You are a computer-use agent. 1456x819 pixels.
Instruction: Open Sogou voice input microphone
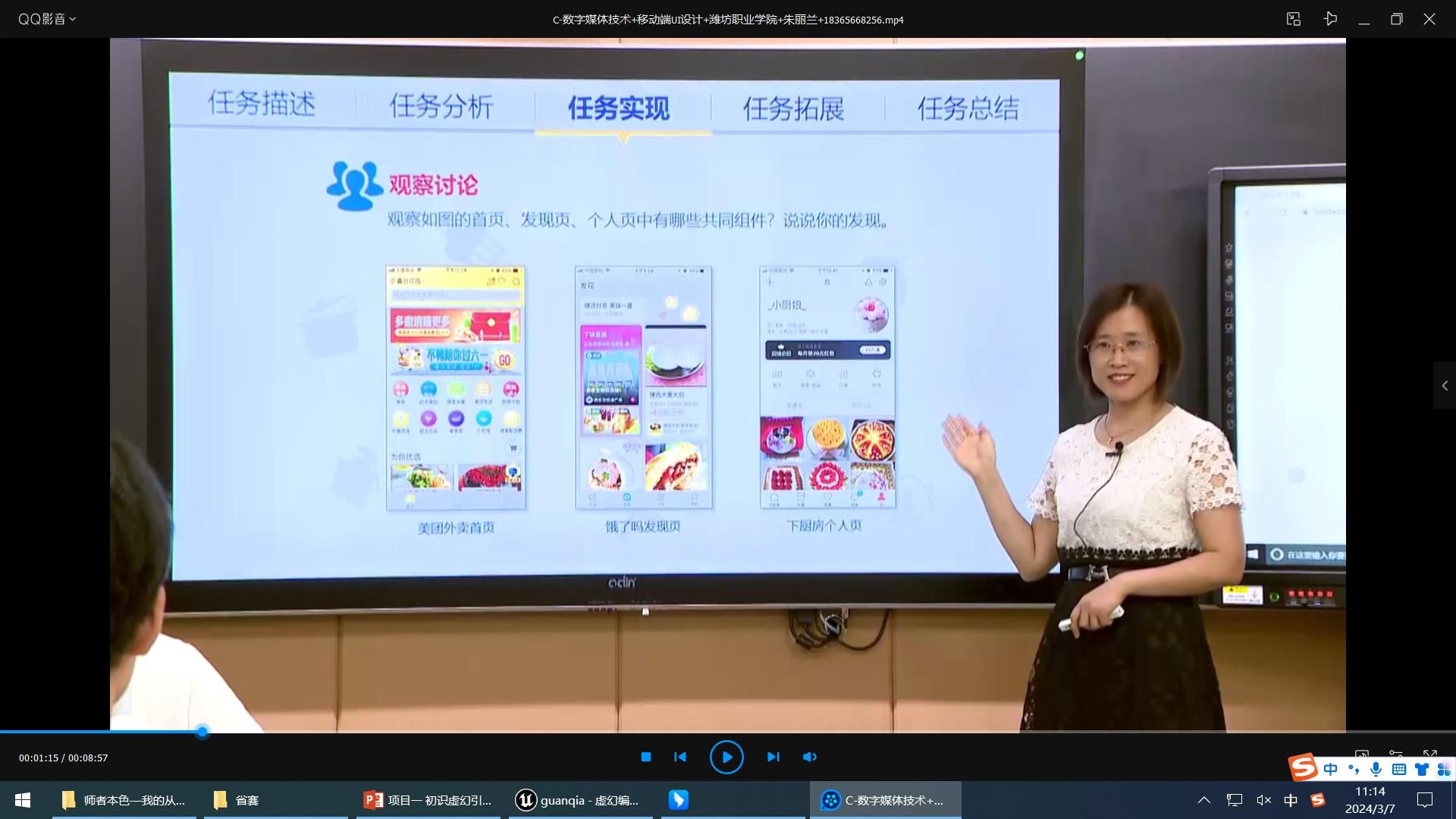click(x=1376, y=769)
